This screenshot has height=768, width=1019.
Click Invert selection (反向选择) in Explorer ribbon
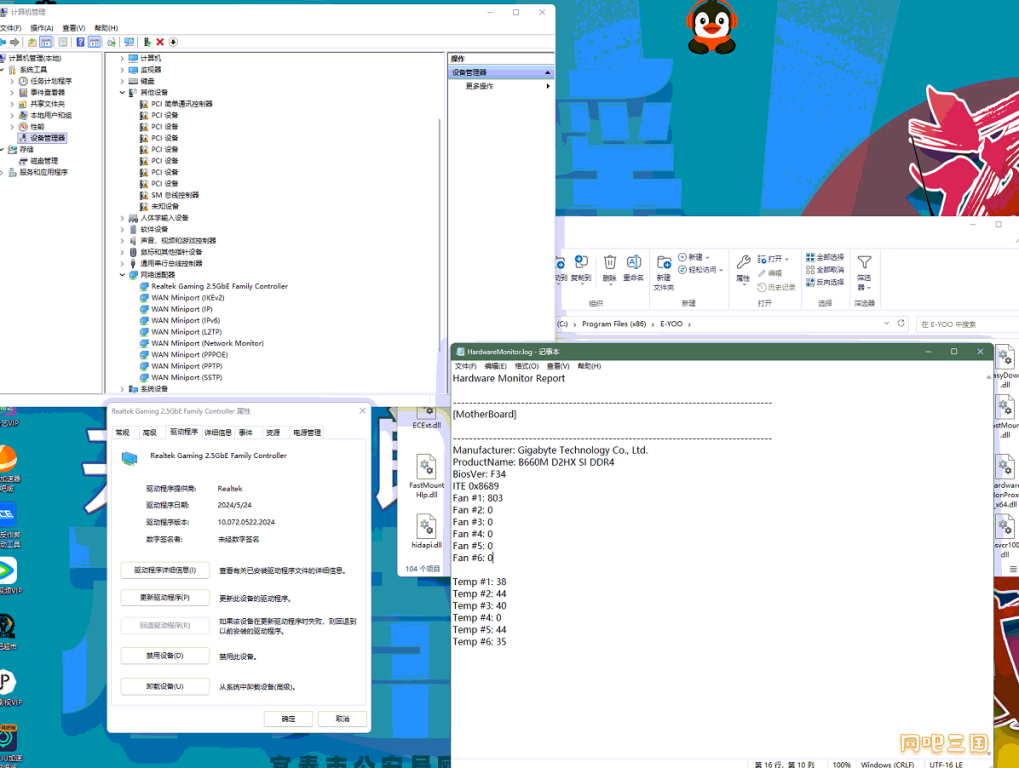pyautogui.click(x=825, y=282)
